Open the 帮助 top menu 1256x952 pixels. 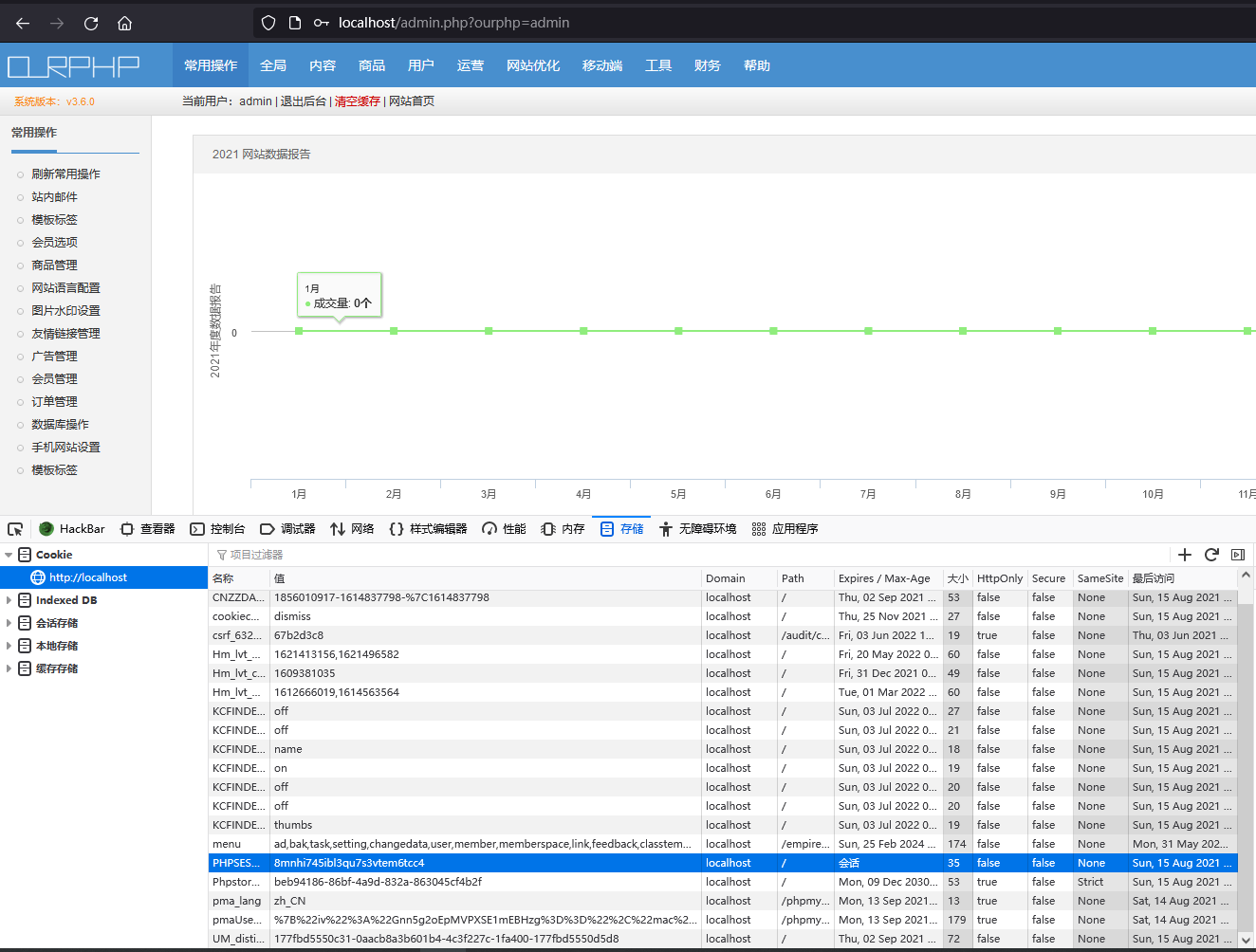point(757,65)
